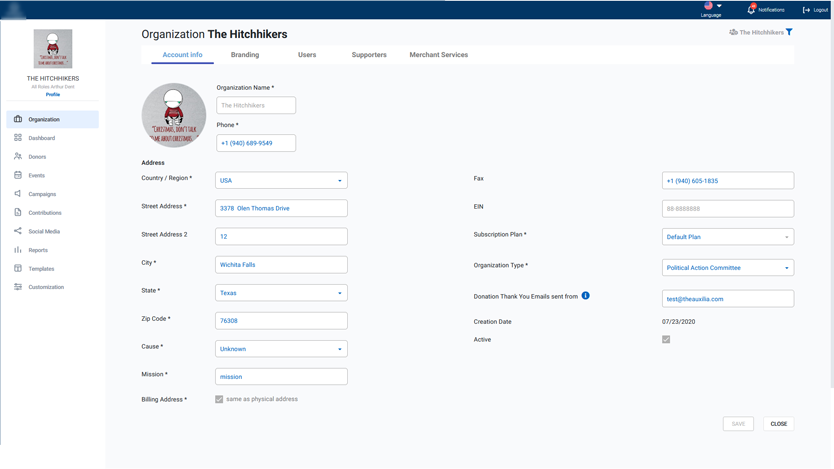Image resolution: width=834 pixels, height=469 pixels.
Task: Switch to the Merchant Services tab
Action: [438, 55]
